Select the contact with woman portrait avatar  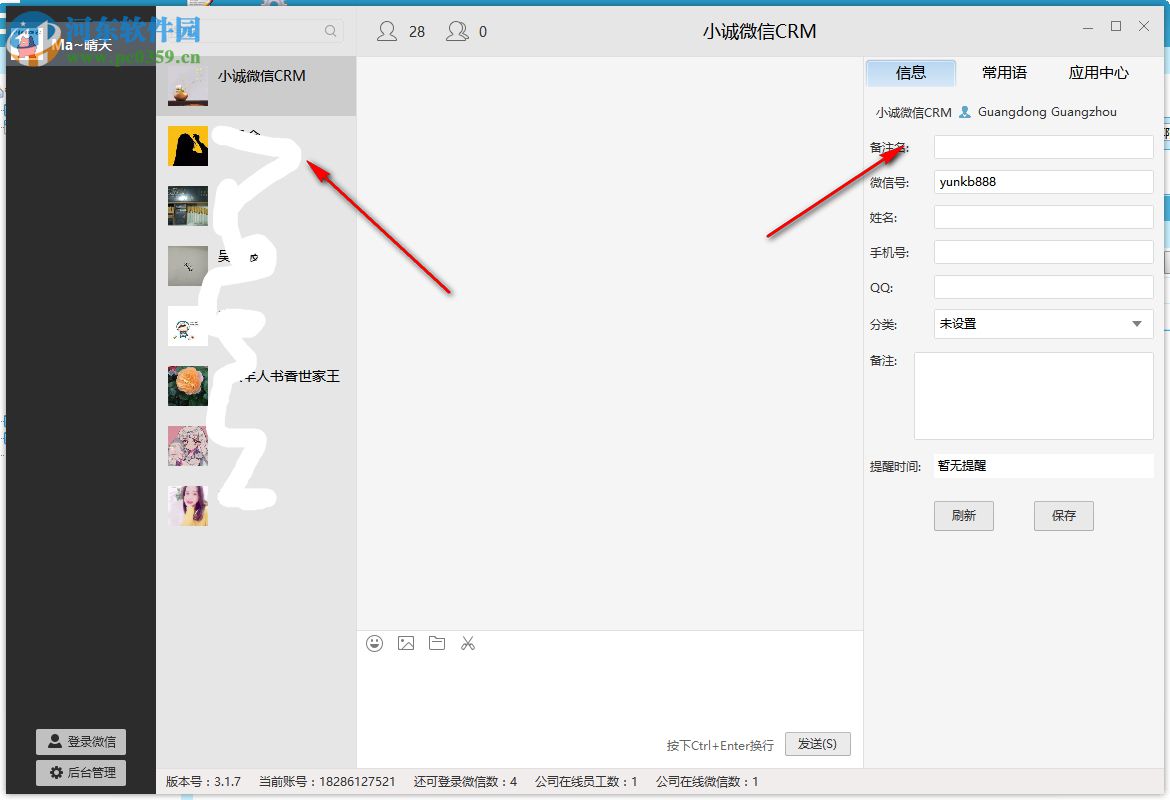click(x=188, y=506)
